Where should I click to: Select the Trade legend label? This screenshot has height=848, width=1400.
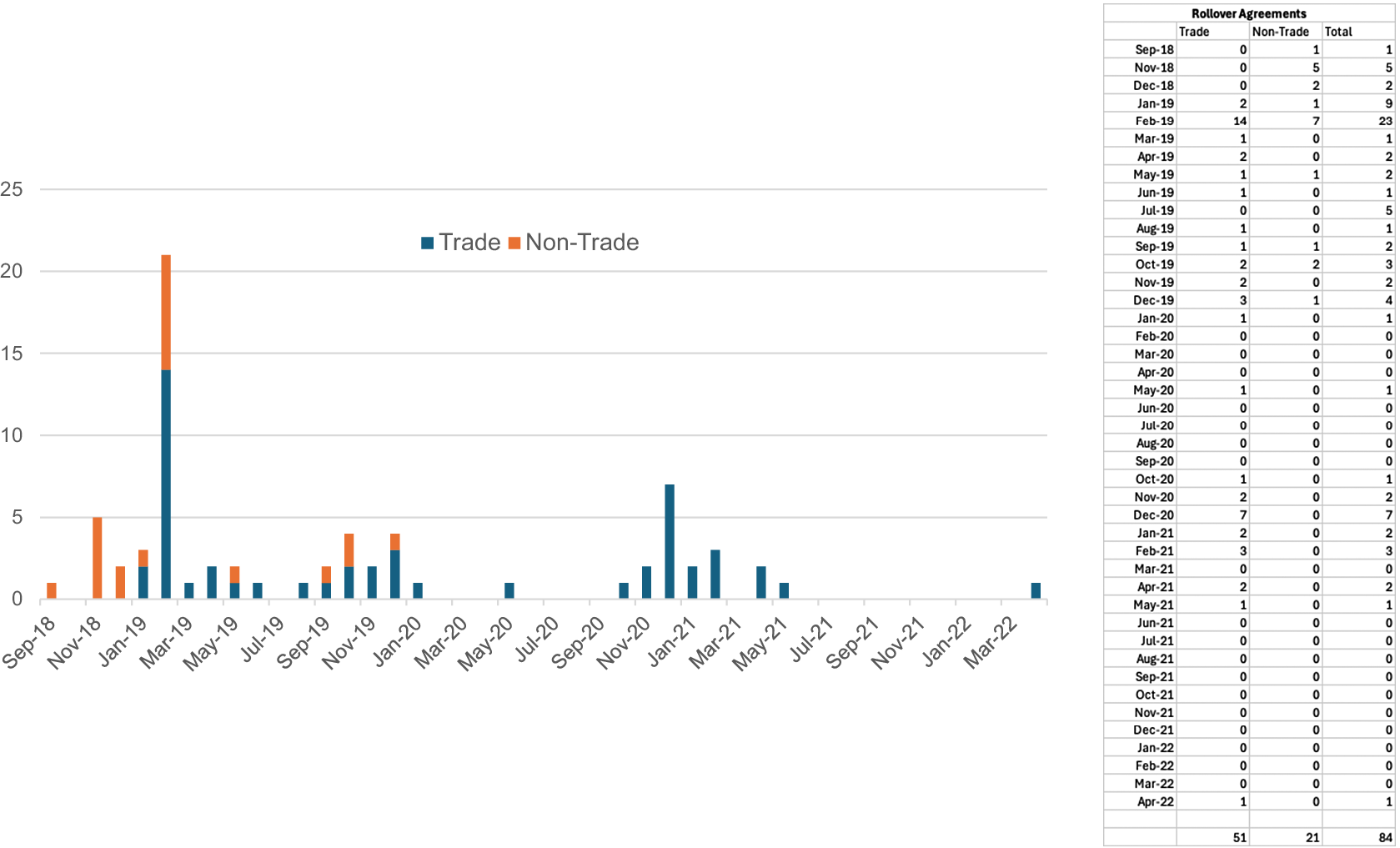pyautogui.click(x=469, y=243)
